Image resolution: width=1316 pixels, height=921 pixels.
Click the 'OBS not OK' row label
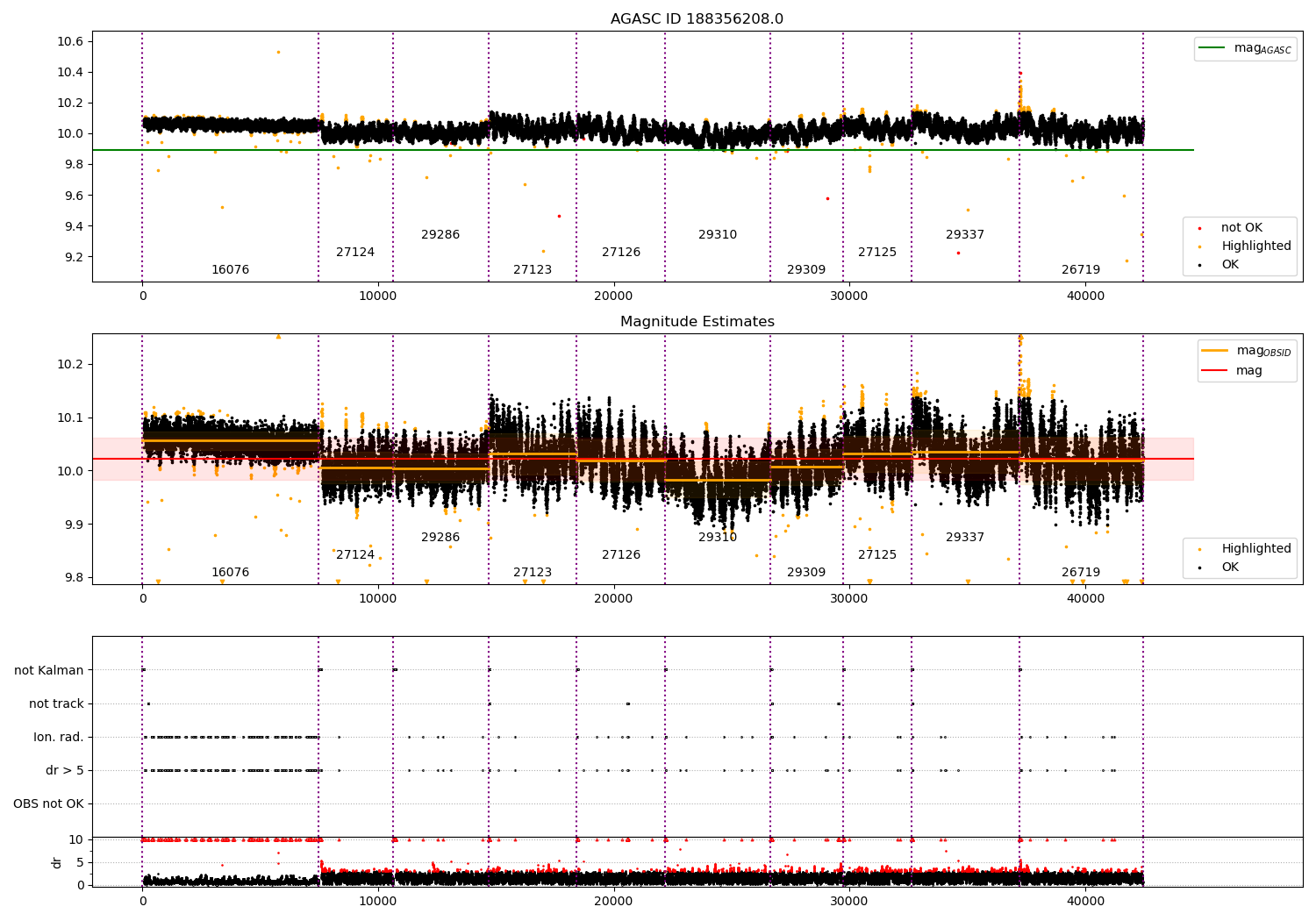48,804
